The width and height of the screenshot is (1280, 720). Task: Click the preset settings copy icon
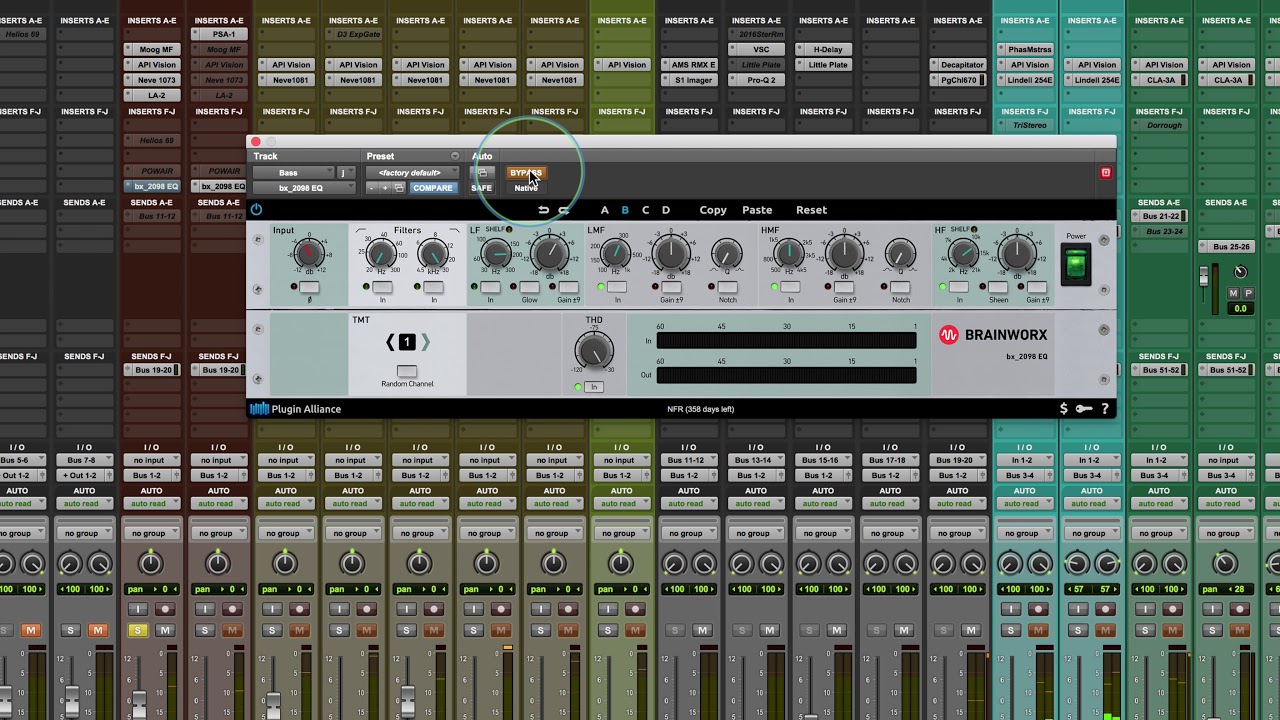(399, 188)
